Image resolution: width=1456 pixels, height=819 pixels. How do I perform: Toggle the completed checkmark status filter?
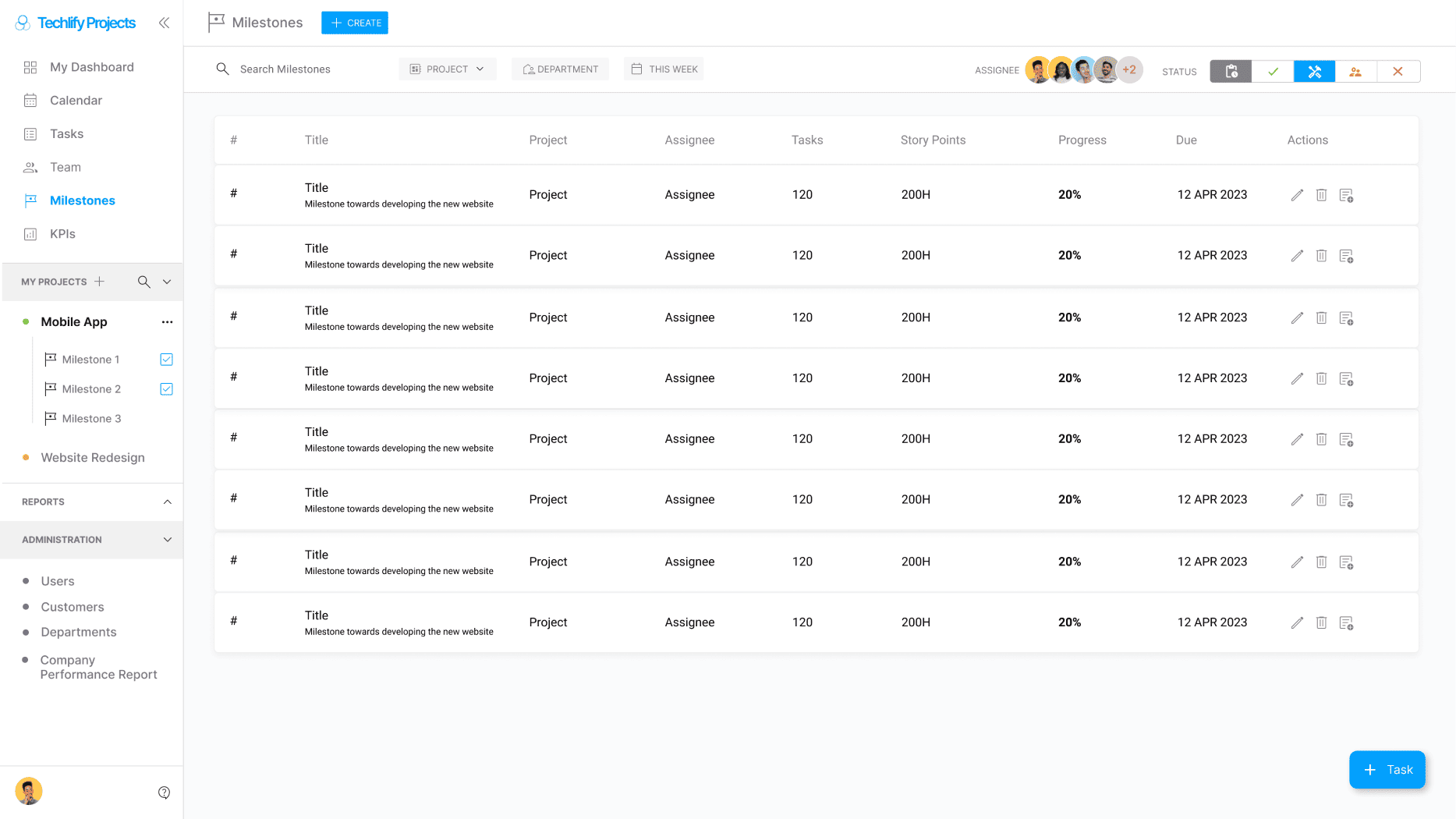pos(1273,71)
